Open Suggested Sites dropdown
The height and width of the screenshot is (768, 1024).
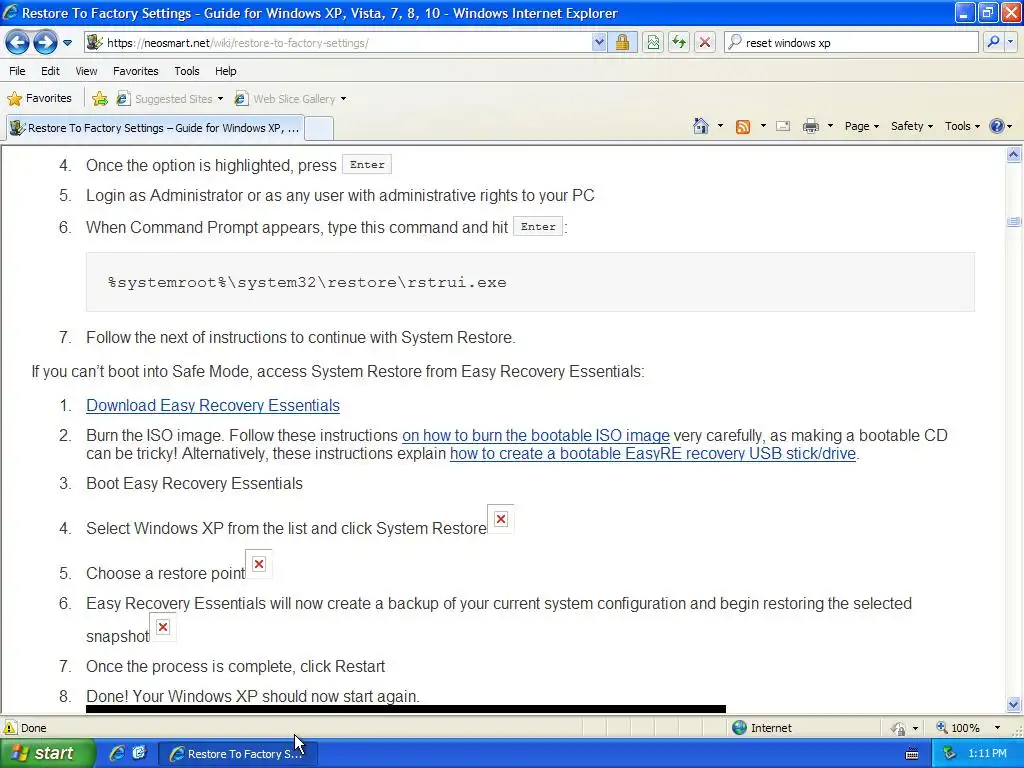170,99
